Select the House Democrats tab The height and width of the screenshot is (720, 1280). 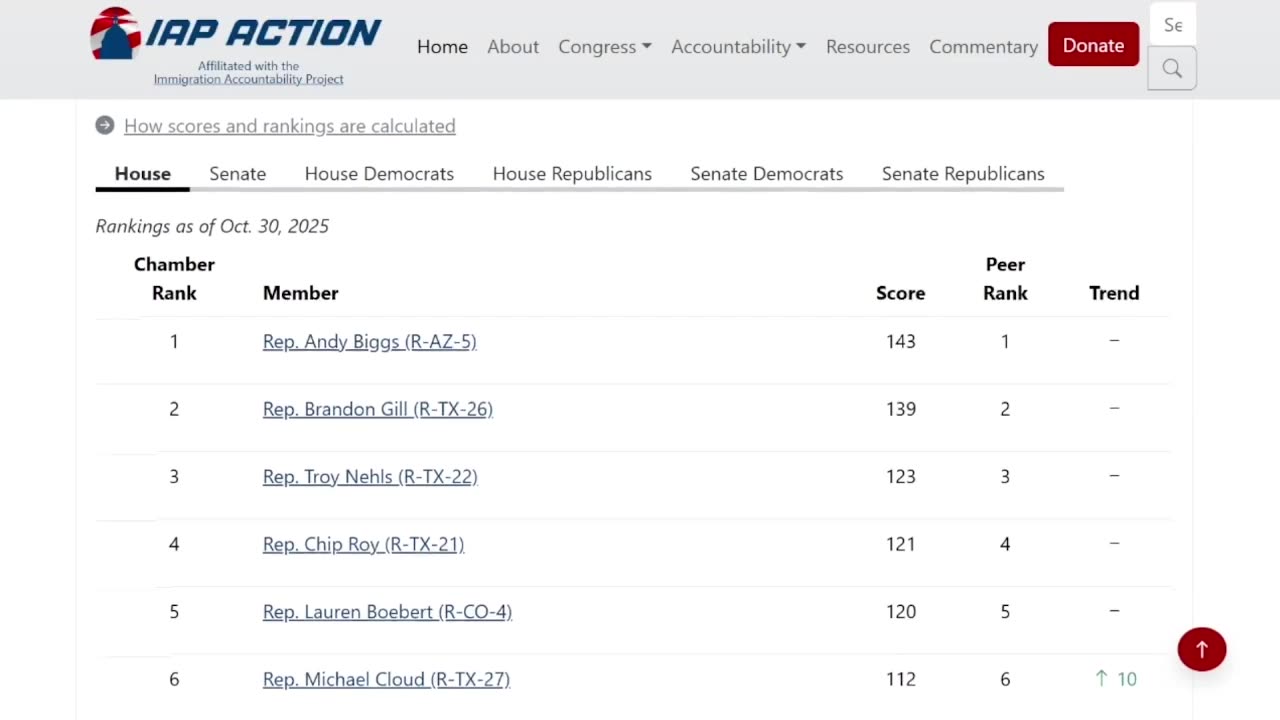(x=379, y=174)
